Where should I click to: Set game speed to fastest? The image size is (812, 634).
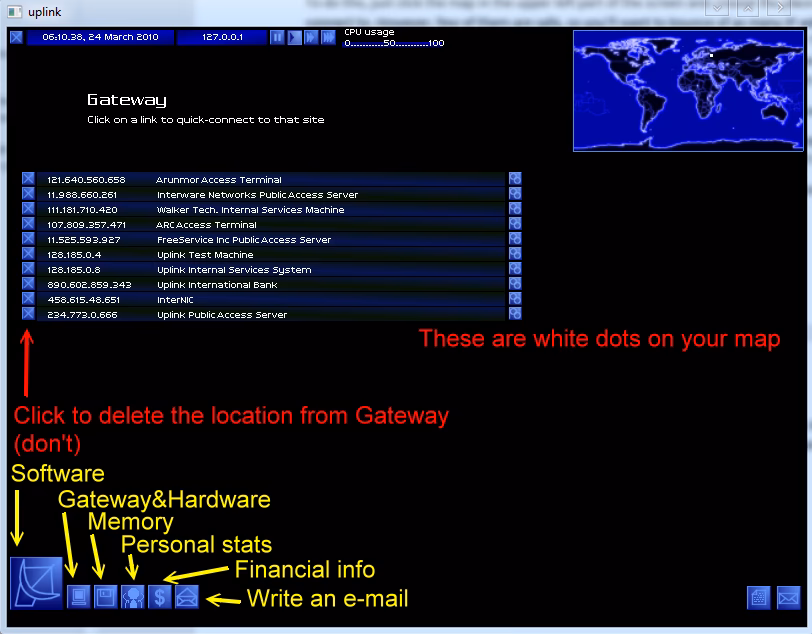(328, 37)
